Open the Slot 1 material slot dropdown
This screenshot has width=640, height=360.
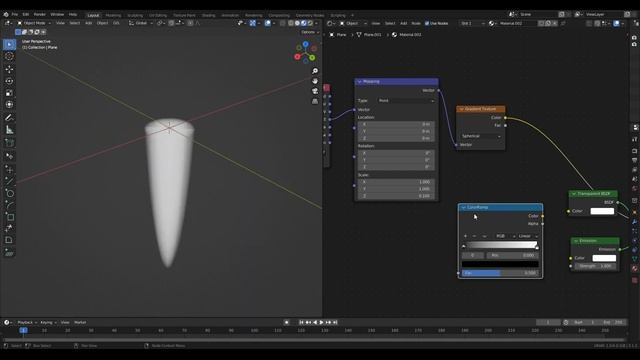[473, 23]
